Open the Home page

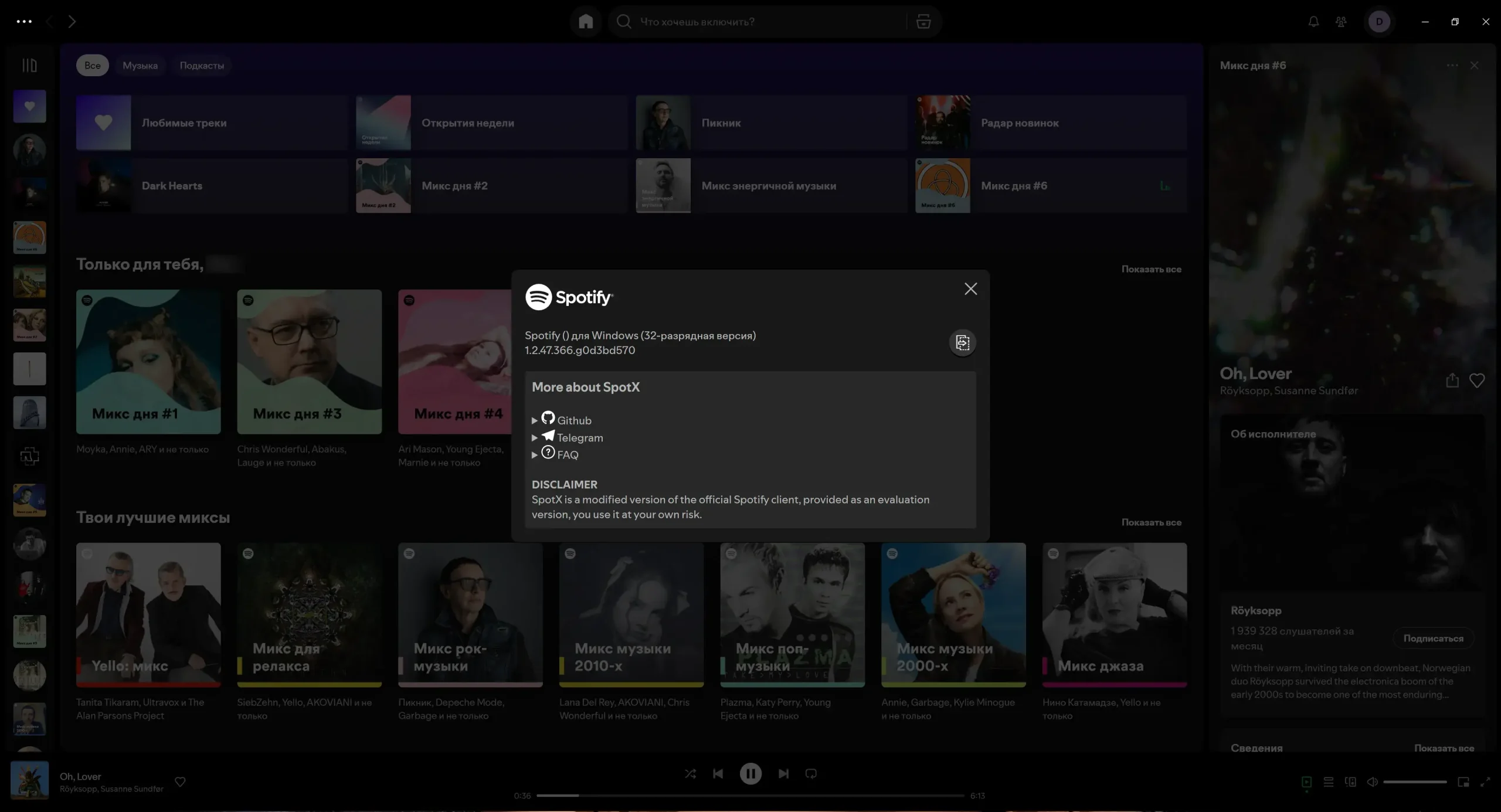(585, 21)
